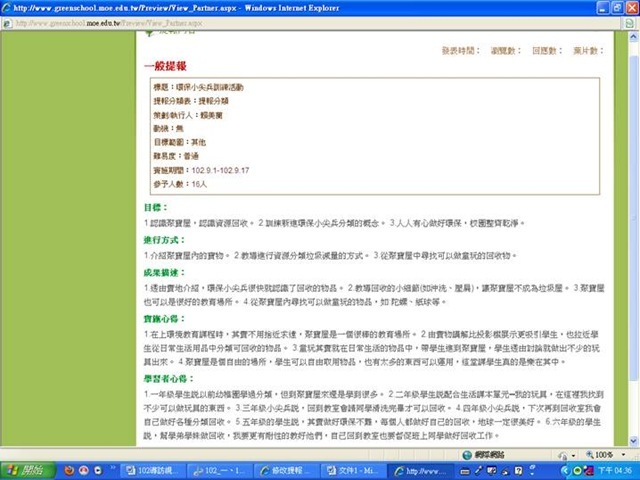Click the 參予人數:16人 row
This screenshot has width=640, height=480.
click(180, 184)
